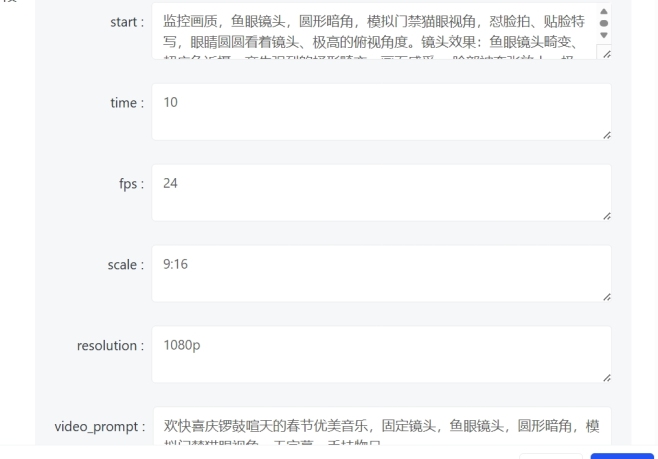Click the resize handle of start textarea

click(606, 54)
